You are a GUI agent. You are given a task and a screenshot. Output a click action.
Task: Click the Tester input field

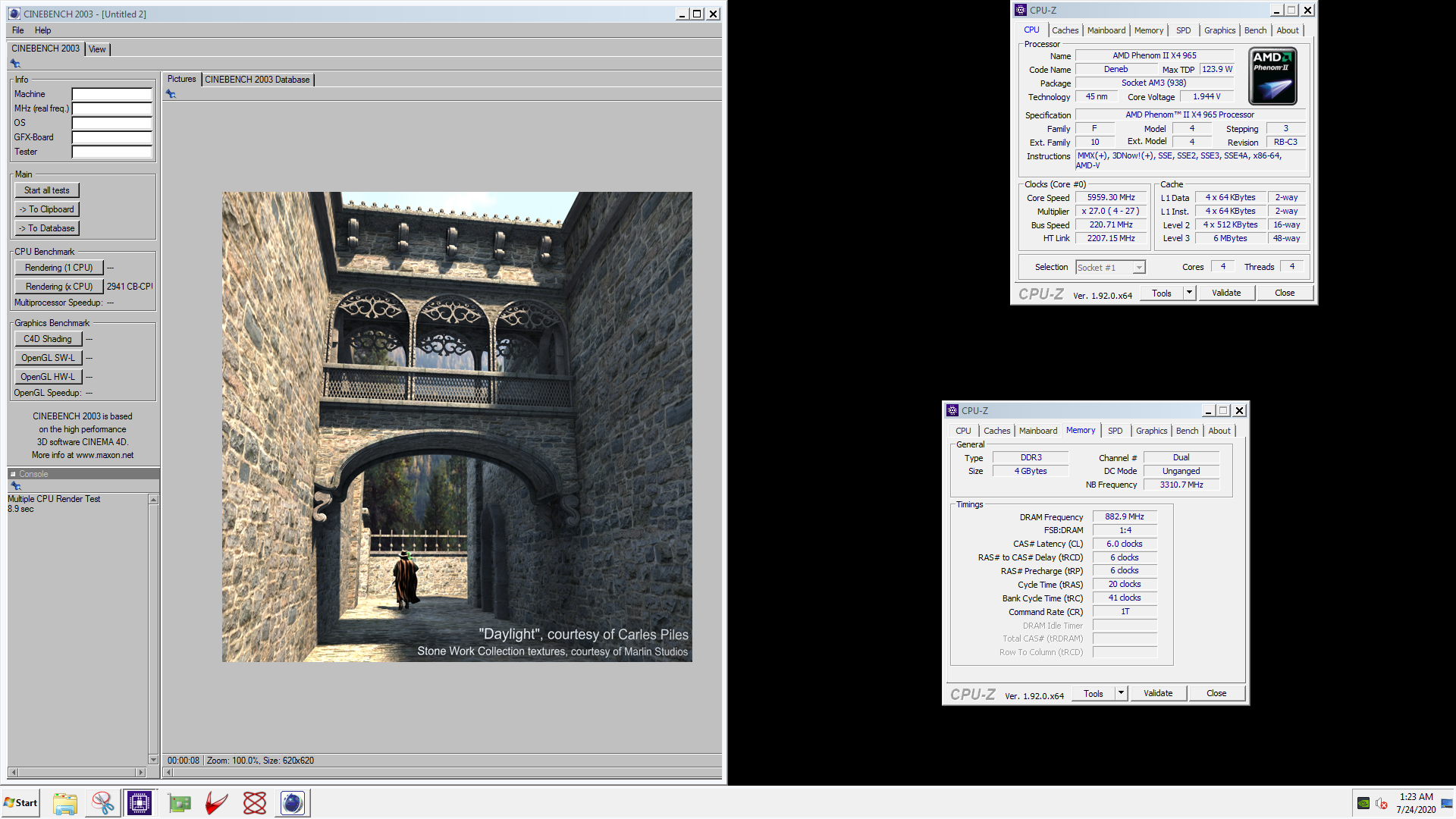coord(112,152)
